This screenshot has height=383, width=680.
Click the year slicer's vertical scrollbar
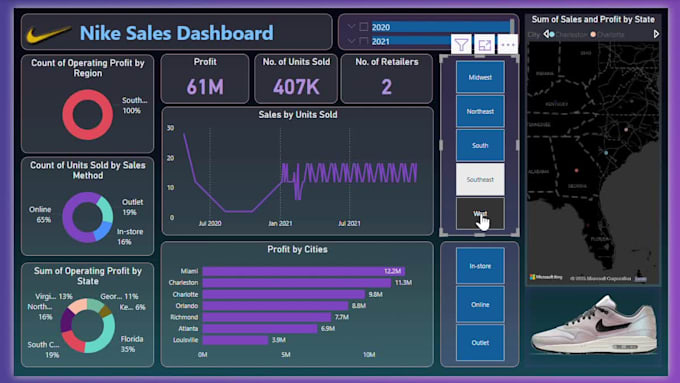point(512,27)
